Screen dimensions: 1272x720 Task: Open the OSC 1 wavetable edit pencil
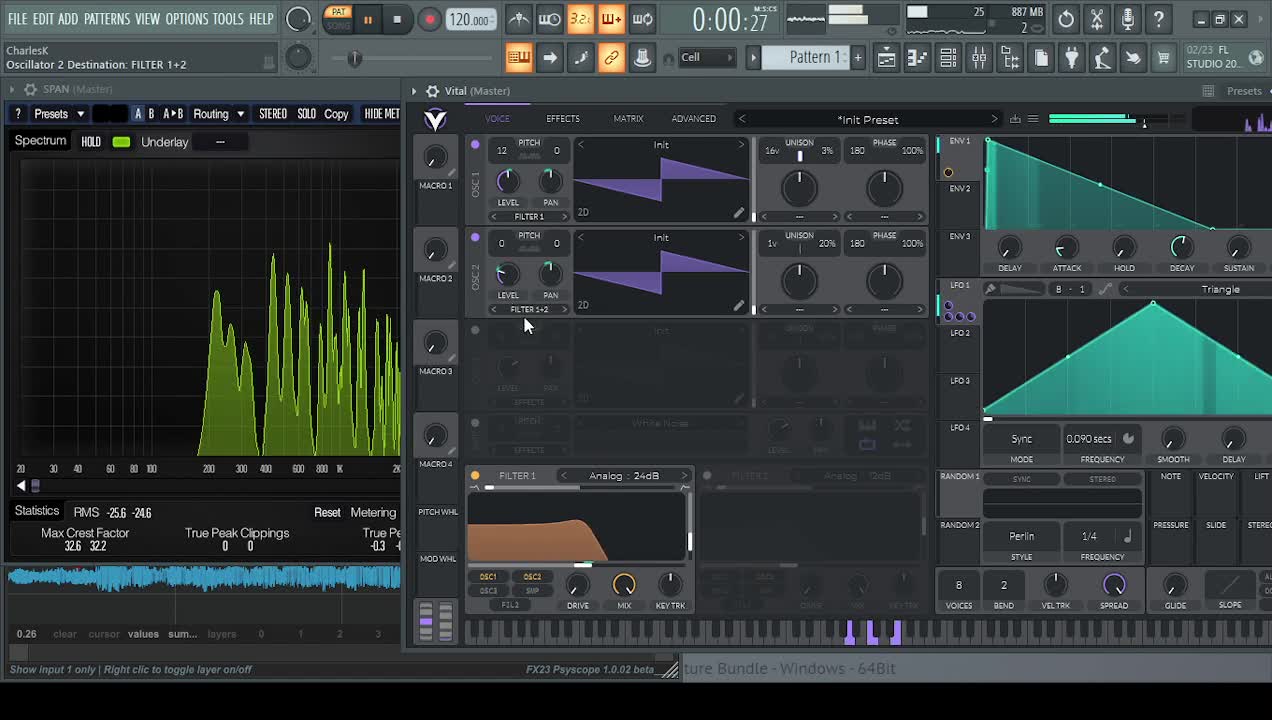point(738,213)
